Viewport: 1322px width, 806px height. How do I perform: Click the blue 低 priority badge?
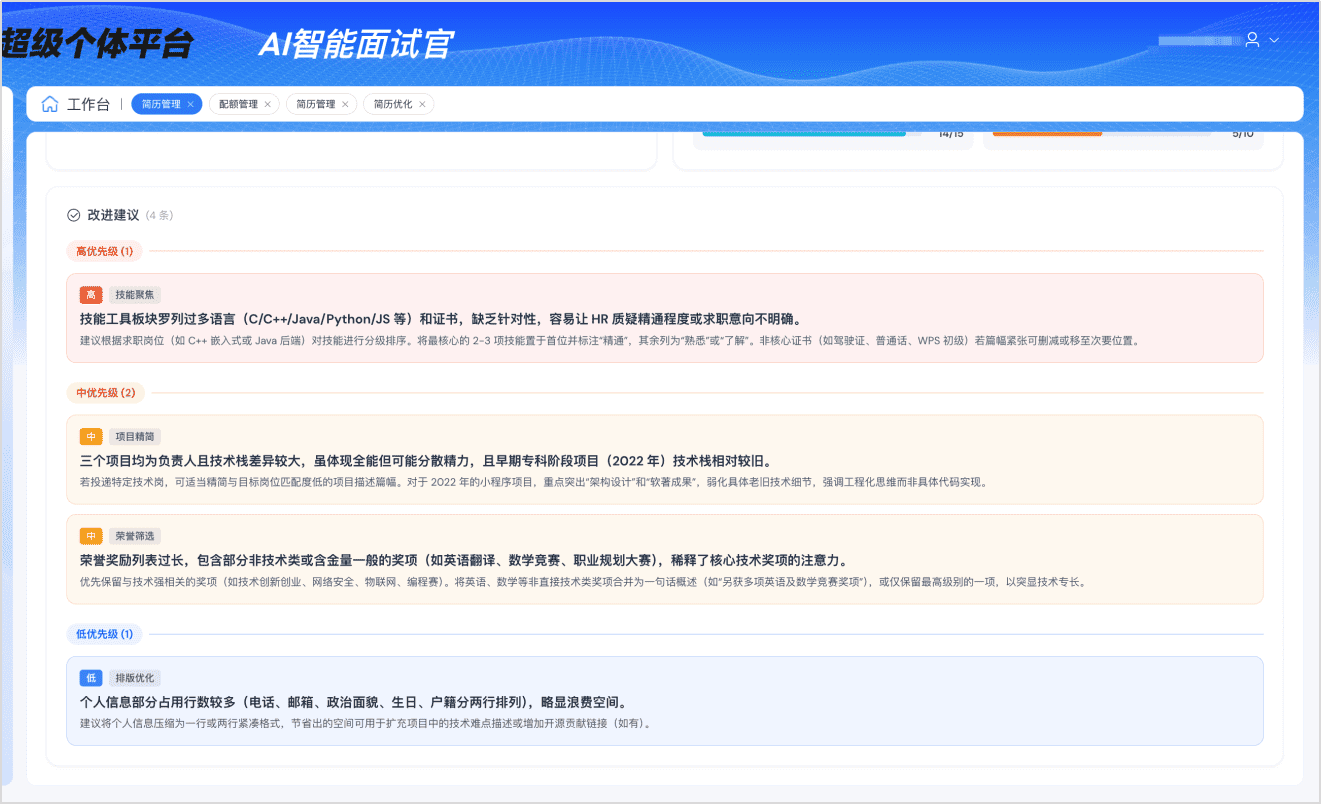(91, 678)
